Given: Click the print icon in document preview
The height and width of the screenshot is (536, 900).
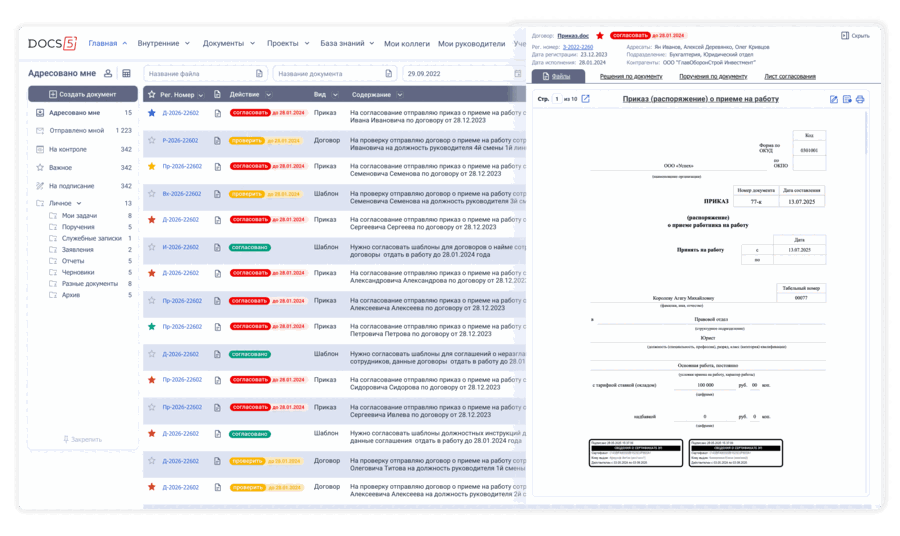Looking at the screenshot, I should coord(860,99).
